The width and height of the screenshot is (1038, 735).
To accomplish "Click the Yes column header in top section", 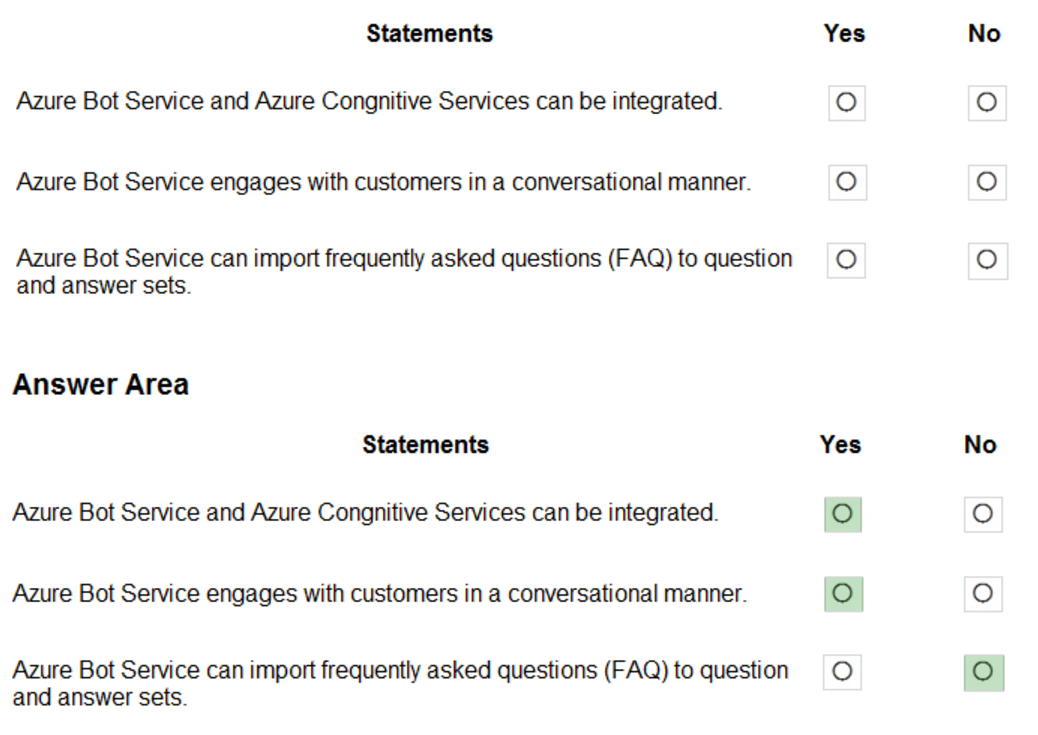I will [843, 33].
